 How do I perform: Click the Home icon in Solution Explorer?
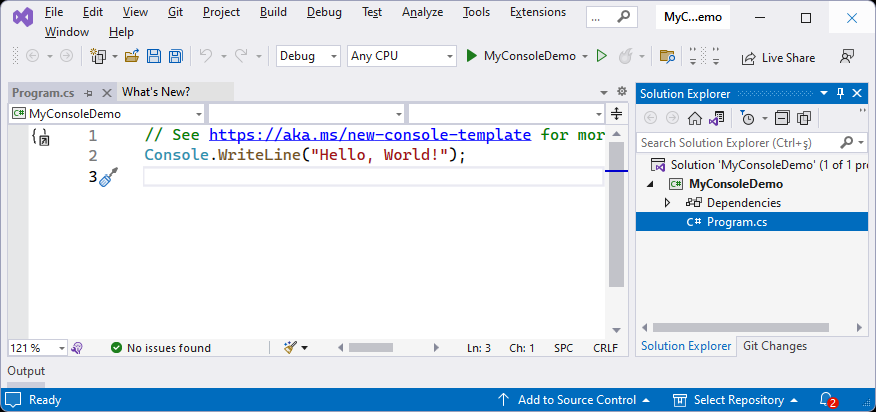click(x=695, y=118)
